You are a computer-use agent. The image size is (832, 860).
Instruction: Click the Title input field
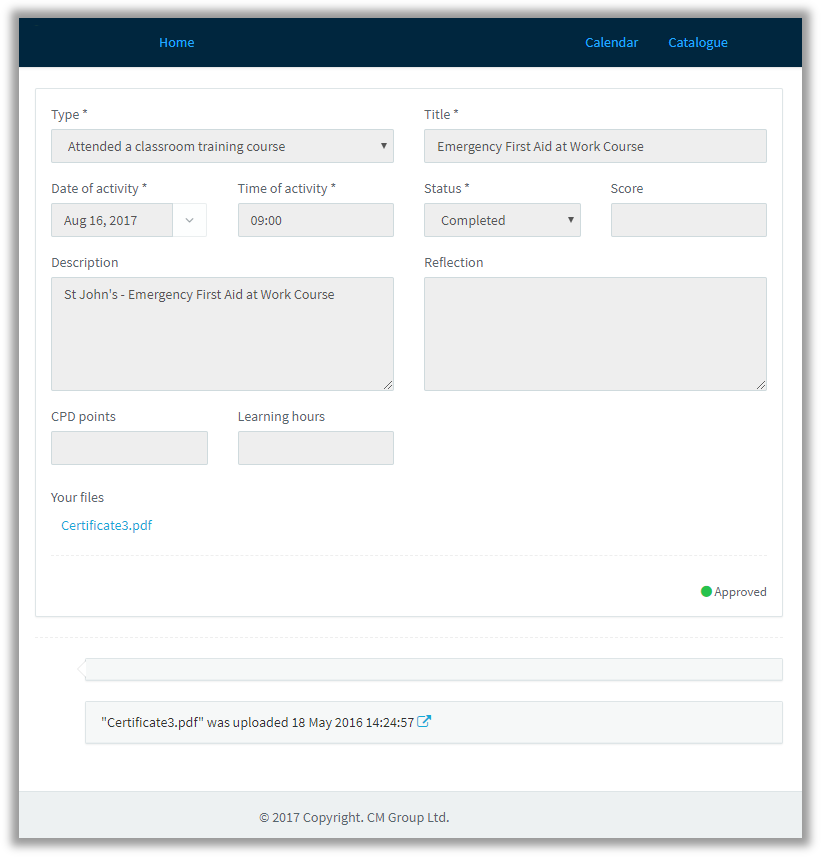point(595,146)
